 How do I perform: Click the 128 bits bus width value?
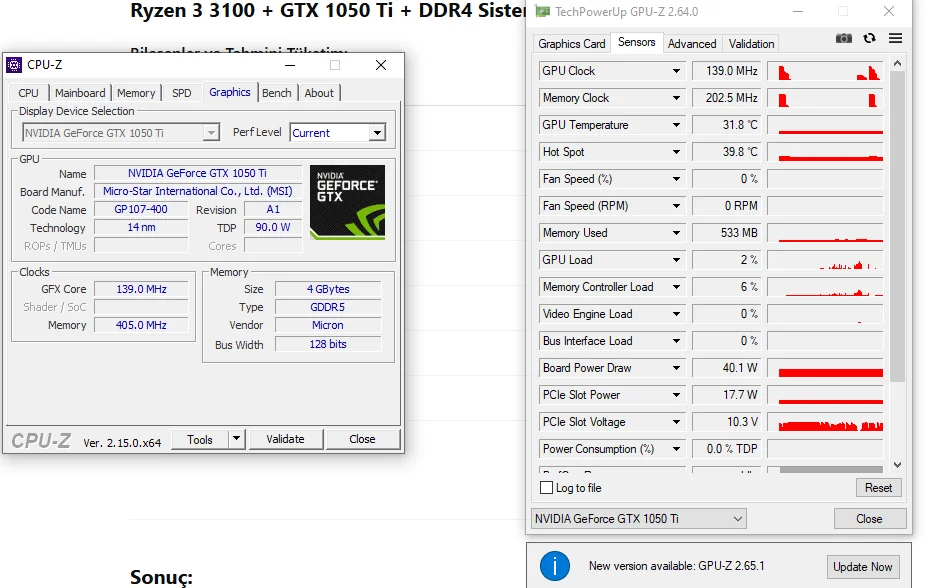click(x=328, y=344)
